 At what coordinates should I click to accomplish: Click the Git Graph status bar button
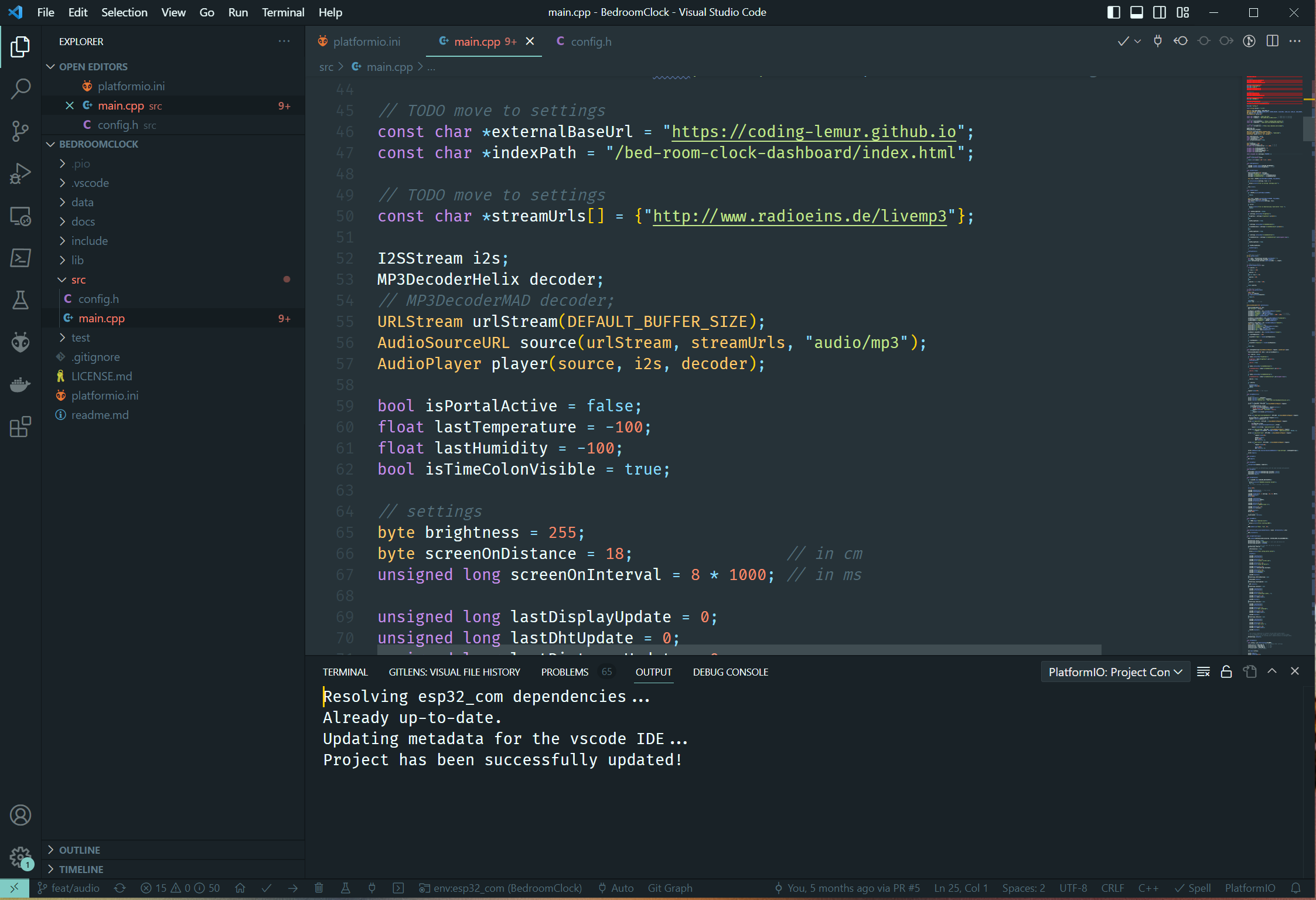pyautogui.click(x=670, y=888)
